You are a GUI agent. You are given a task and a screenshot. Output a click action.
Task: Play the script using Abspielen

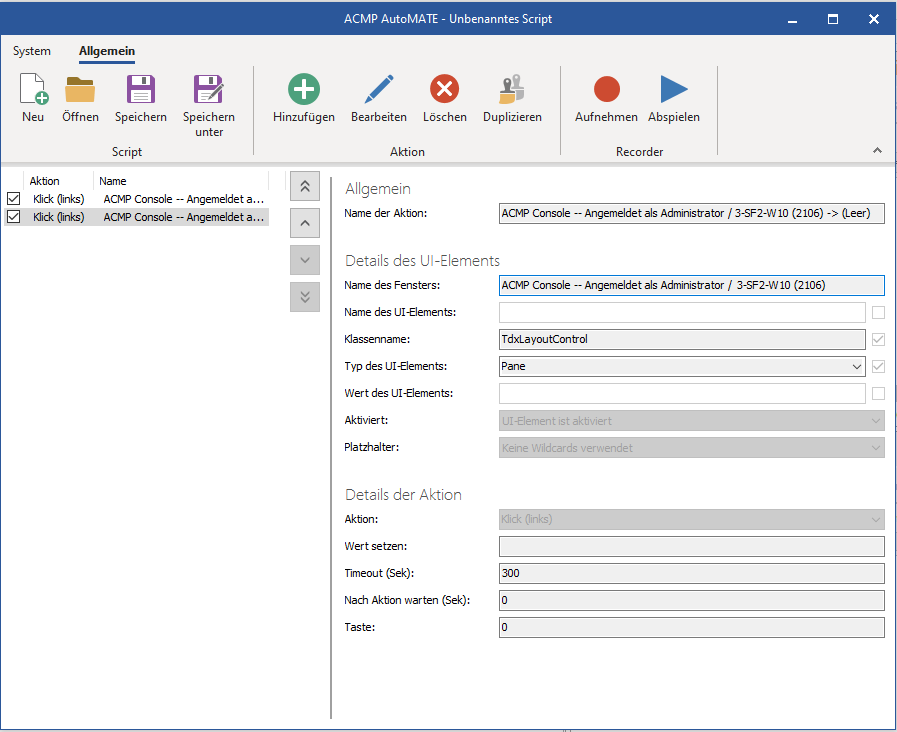673,97
